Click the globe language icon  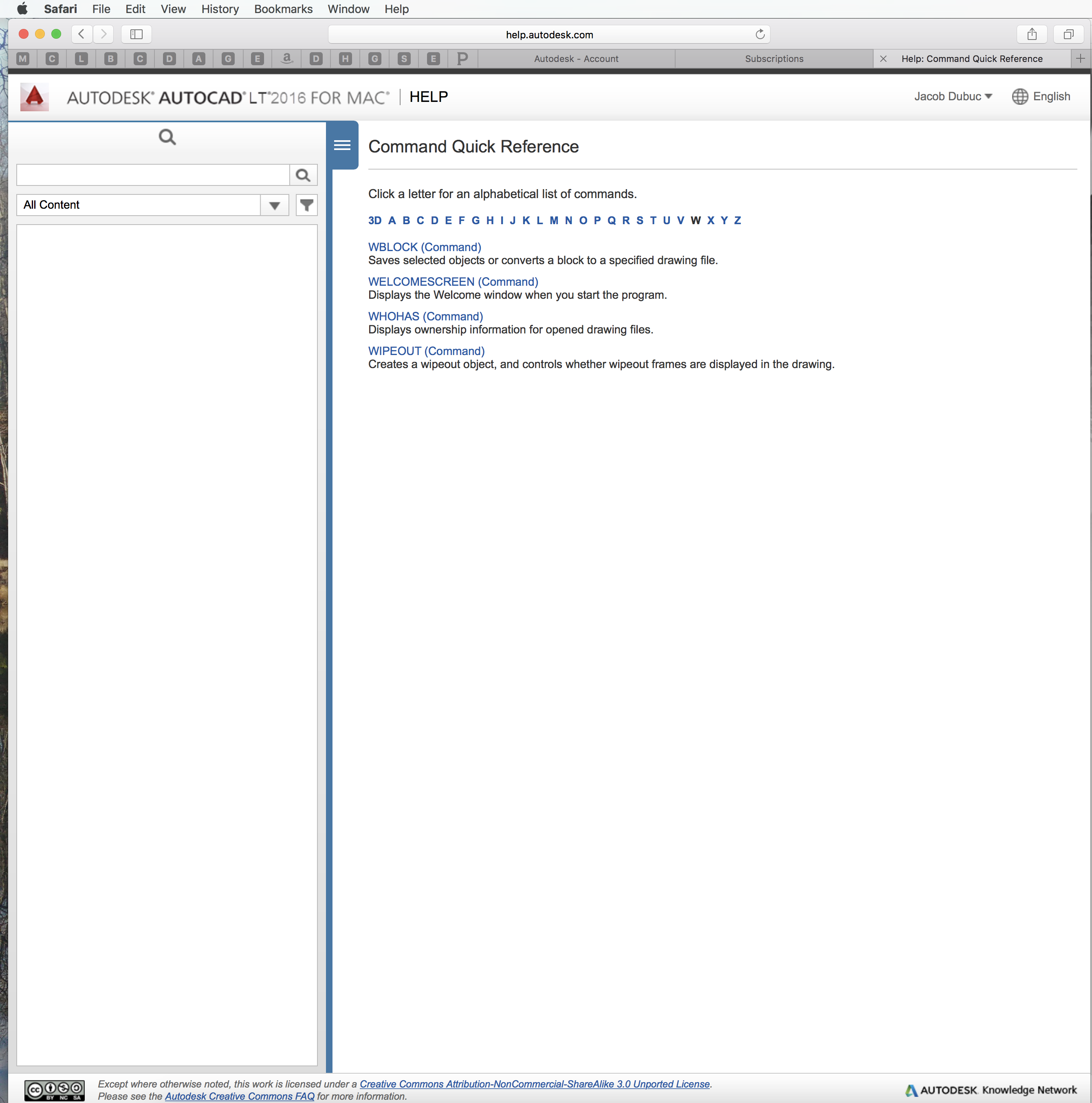1019,97
